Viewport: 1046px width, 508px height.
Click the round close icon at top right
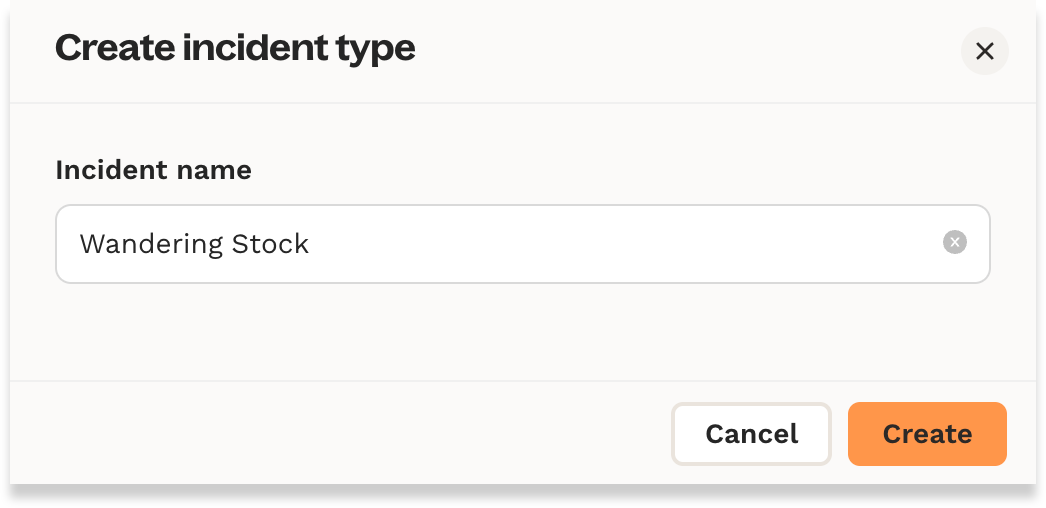point(984,51)
